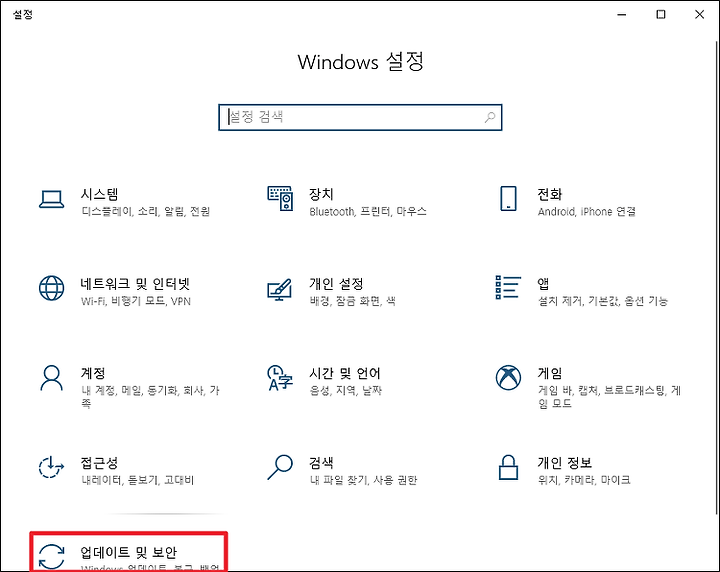Open the 시간 및 언어 clock icon
The height and width of the screenshot is (572, 720).
[x=280, y=378]
